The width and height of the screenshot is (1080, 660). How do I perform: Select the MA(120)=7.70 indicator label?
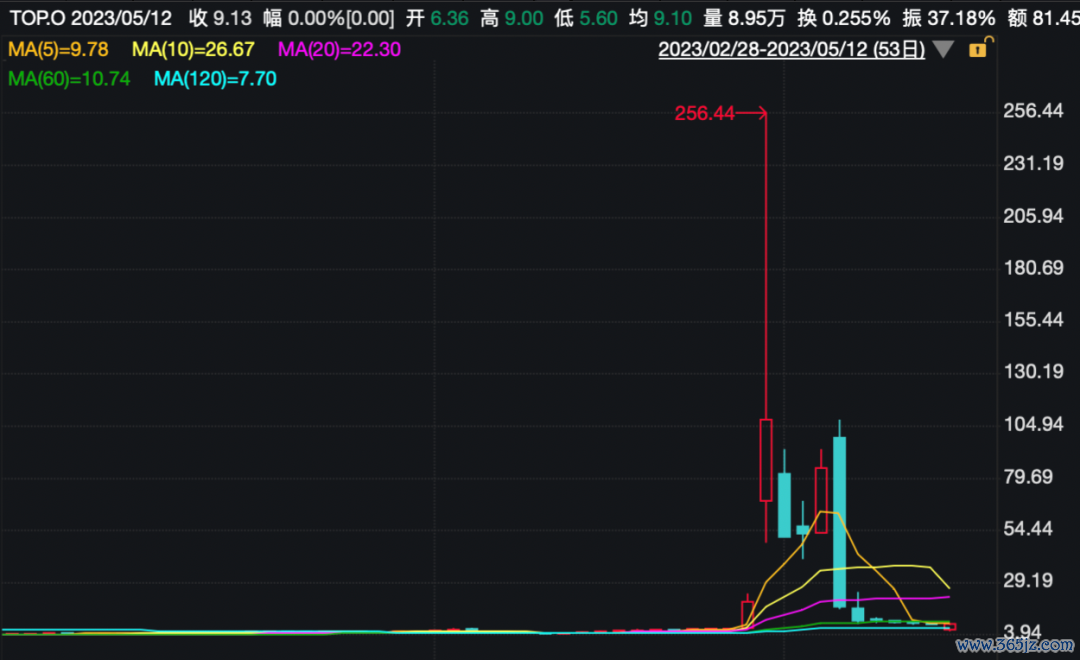coord(215,79)
